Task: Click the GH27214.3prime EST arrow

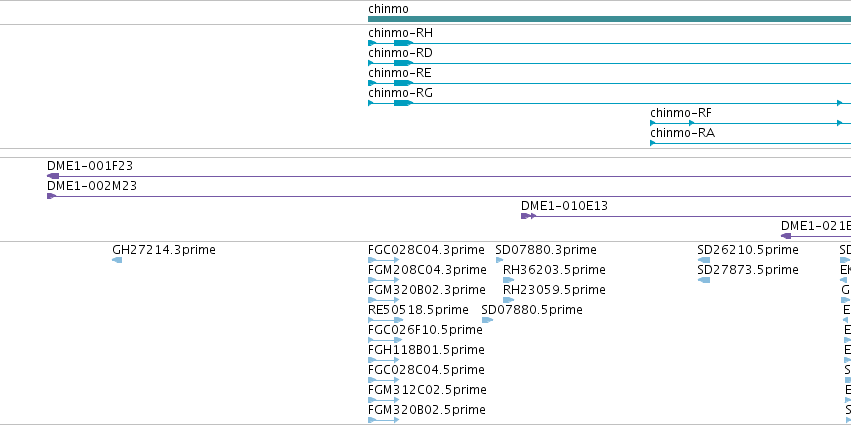Action: click(x=117, y=260)
